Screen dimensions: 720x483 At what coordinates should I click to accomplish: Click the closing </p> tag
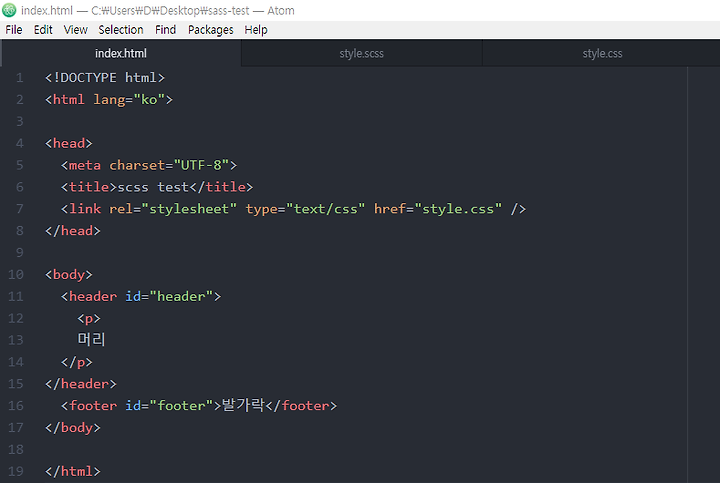(x=77, y=362)
